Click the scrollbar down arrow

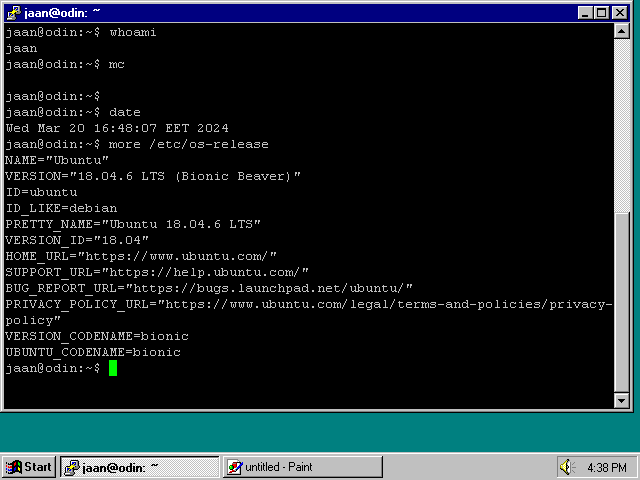tap(622, 401)
